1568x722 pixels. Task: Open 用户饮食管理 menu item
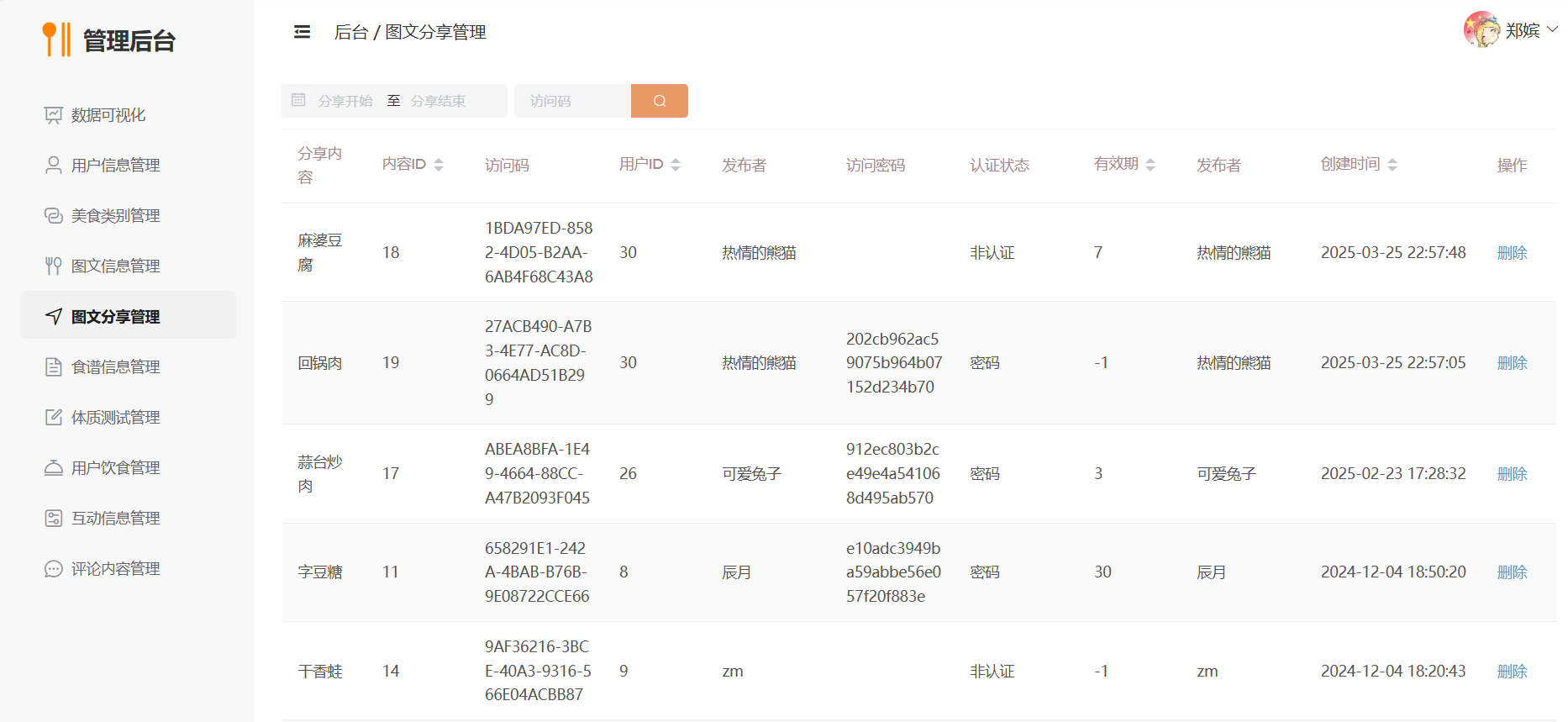128,468
